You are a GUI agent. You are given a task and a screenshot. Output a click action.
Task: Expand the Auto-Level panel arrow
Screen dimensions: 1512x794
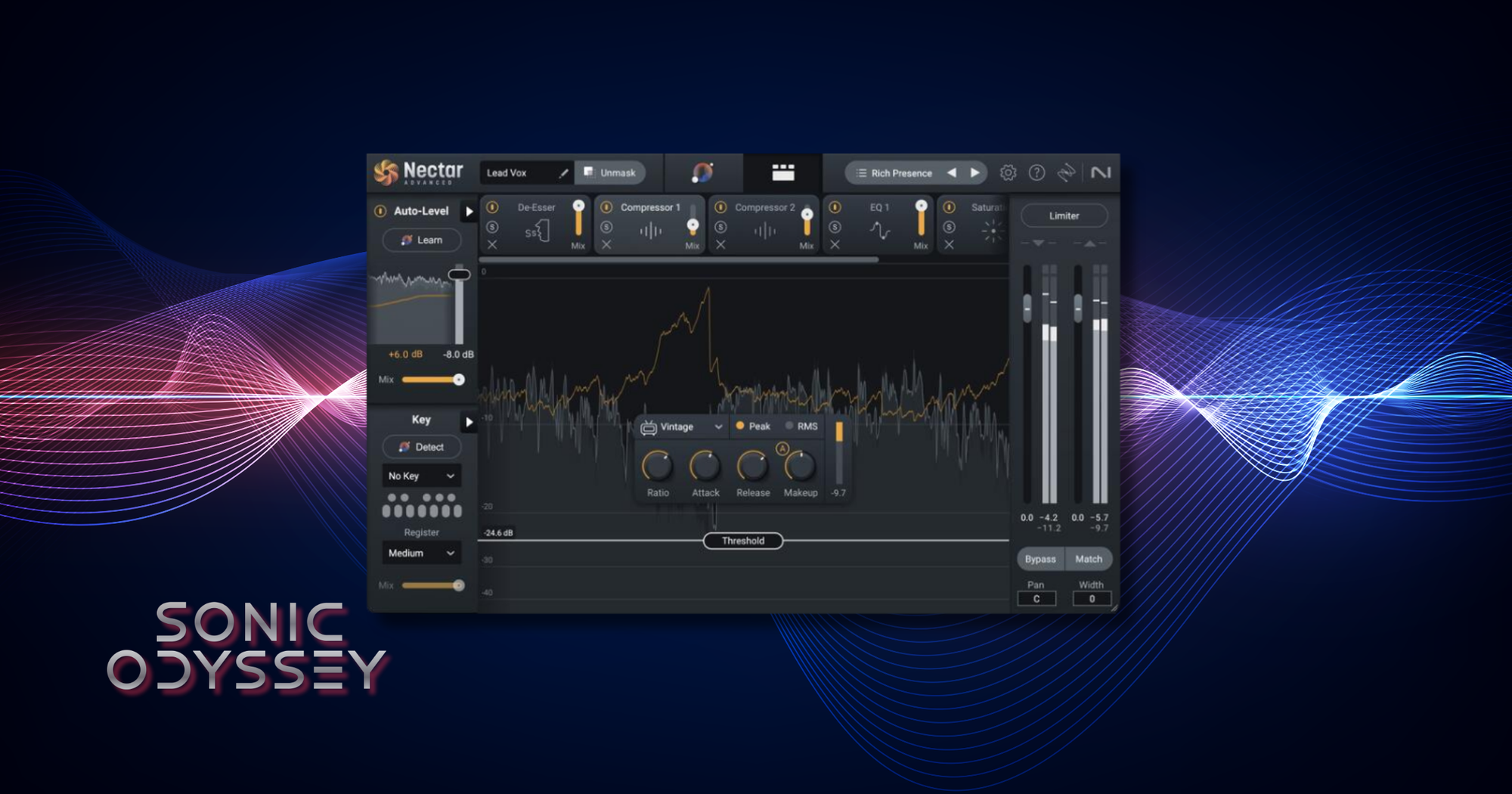(x=469, y=212)
